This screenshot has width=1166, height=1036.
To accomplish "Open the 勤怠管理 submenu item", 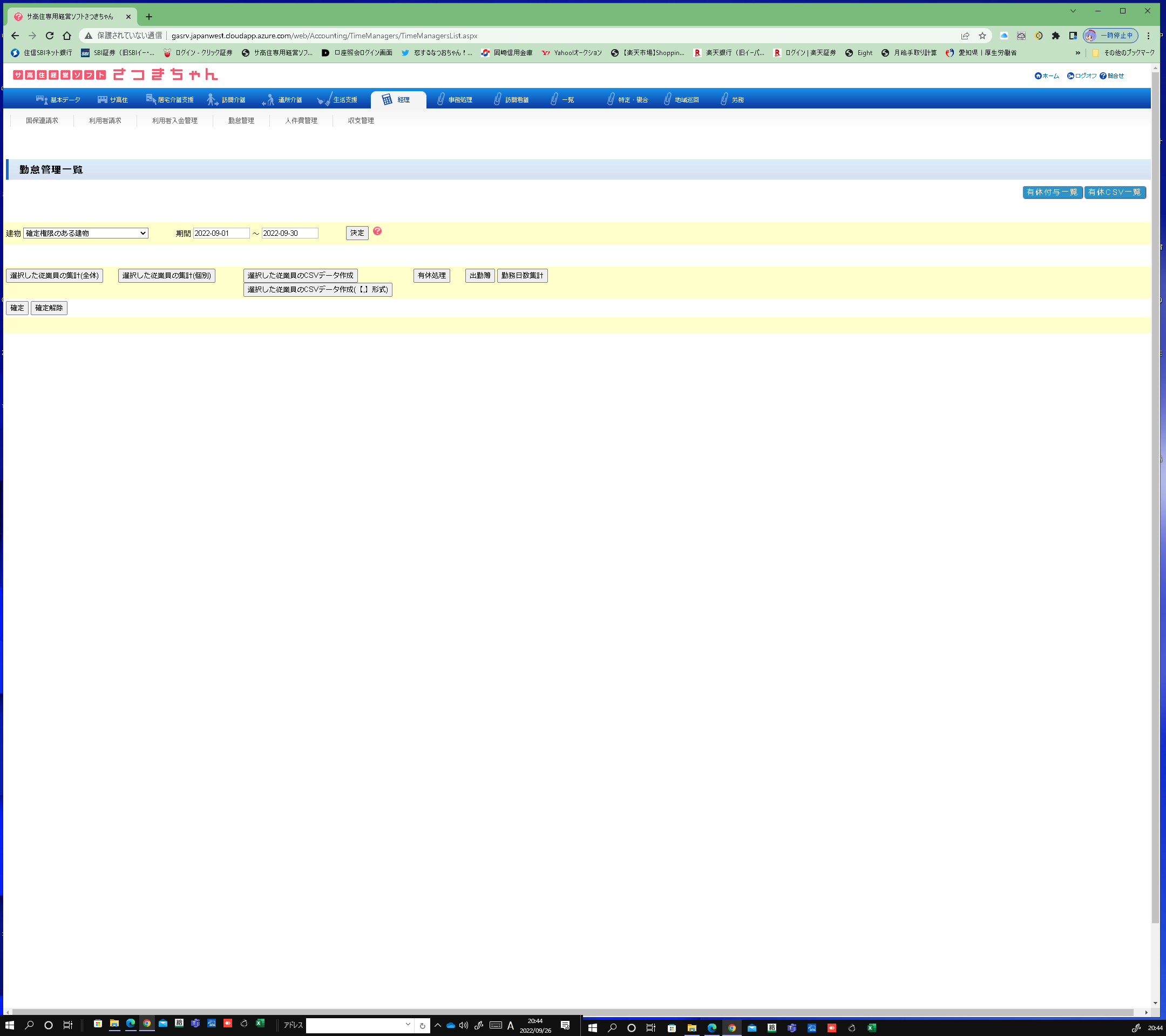I will tap(241, 120).
